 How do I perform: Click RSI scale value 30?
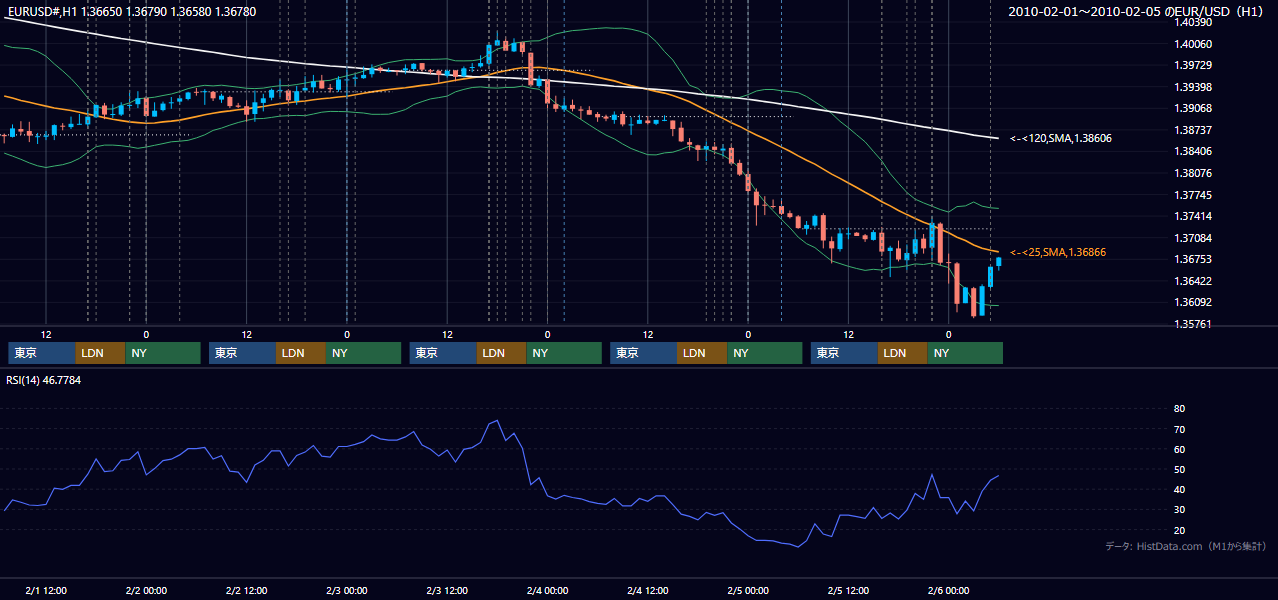point(1179,510)
